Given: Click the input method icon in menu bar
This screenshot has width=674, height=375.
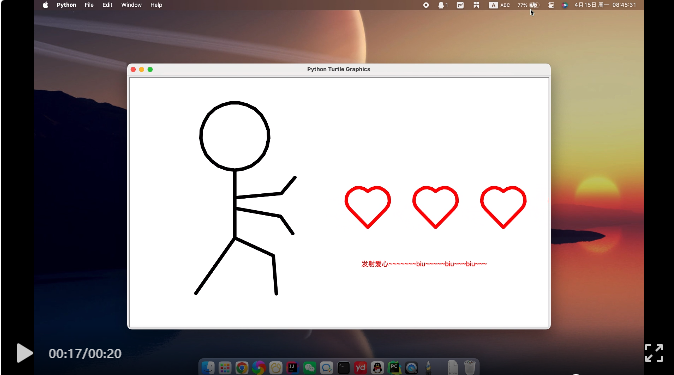Looking at the screenshot, I should coord(499,5).
